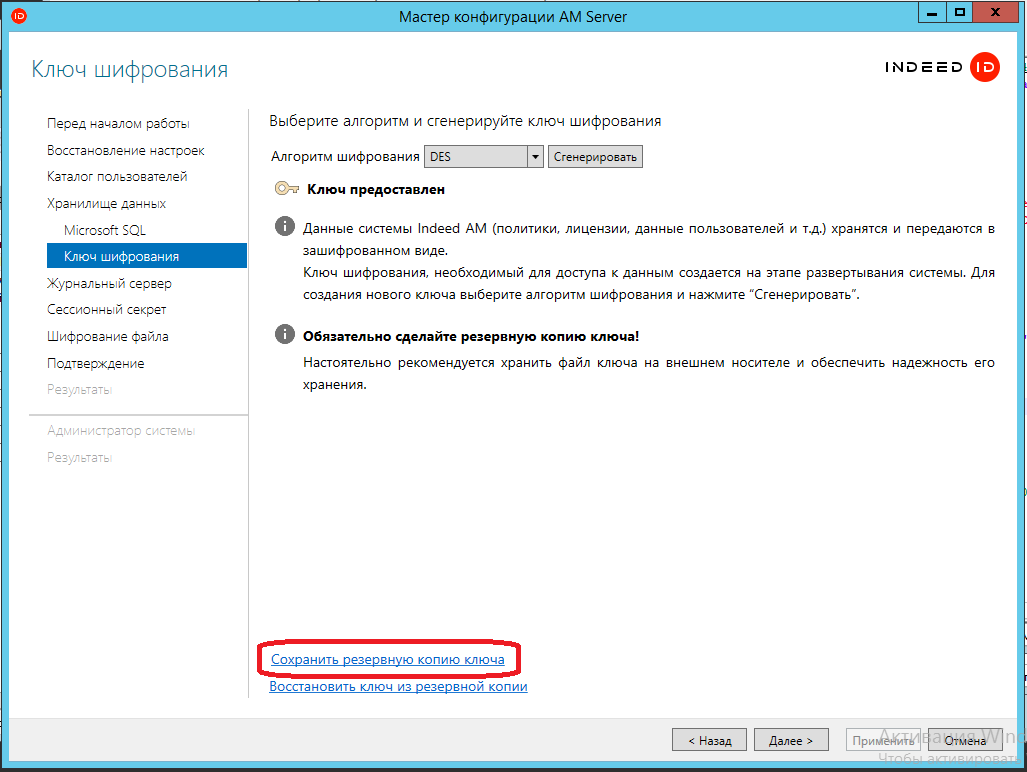Viewport: 1027px width, 772px height.
Task: Select 'Шифрование файла' in sidebar
Action: coord(107,337)
